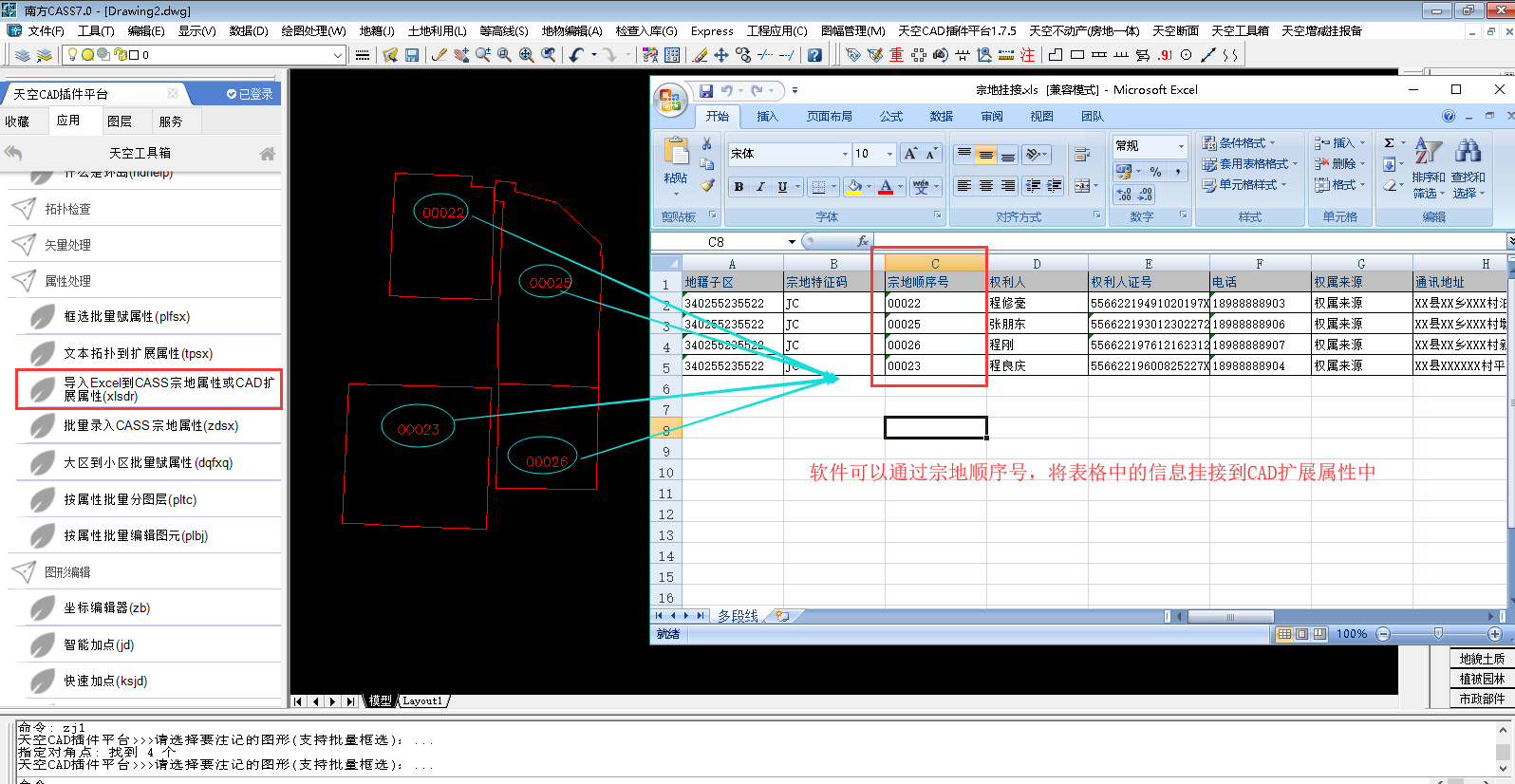Screen dimensions: 1515x784
Task: Click the red .91 elevation icon
Action: coord(1165,55)
